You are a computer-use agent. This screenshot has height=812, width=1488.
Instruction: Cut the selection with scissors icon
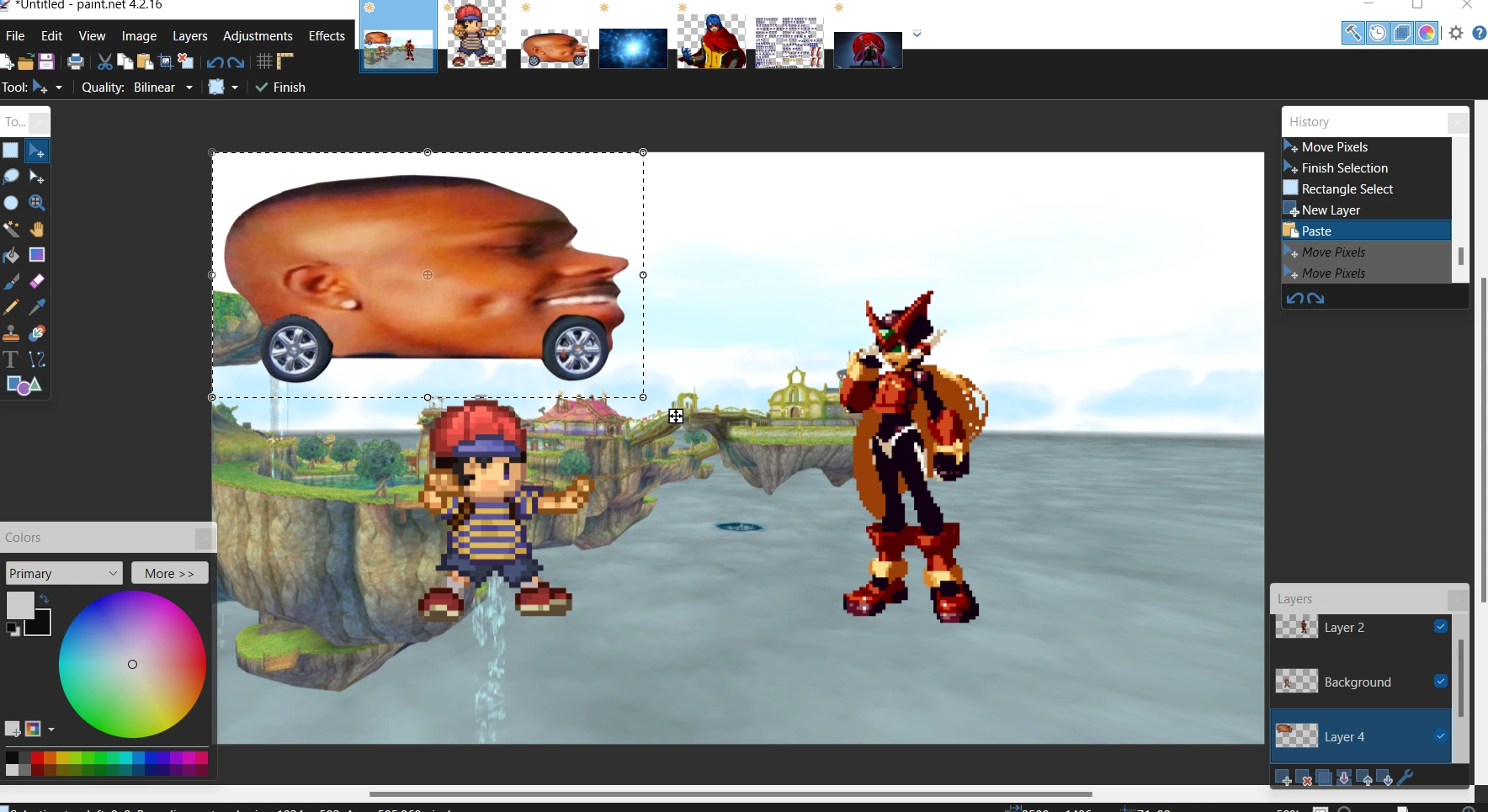105,61
